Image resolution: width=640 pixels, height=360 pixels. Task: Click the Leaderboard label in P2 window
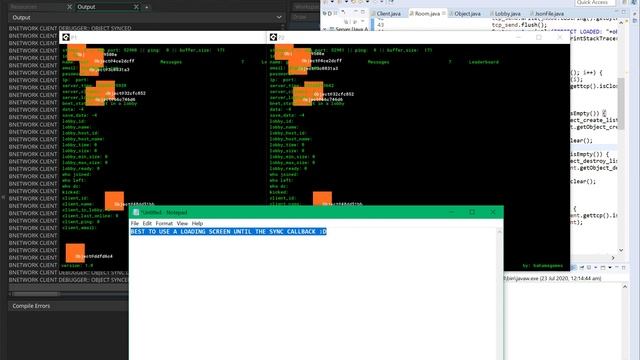[484, 62]
